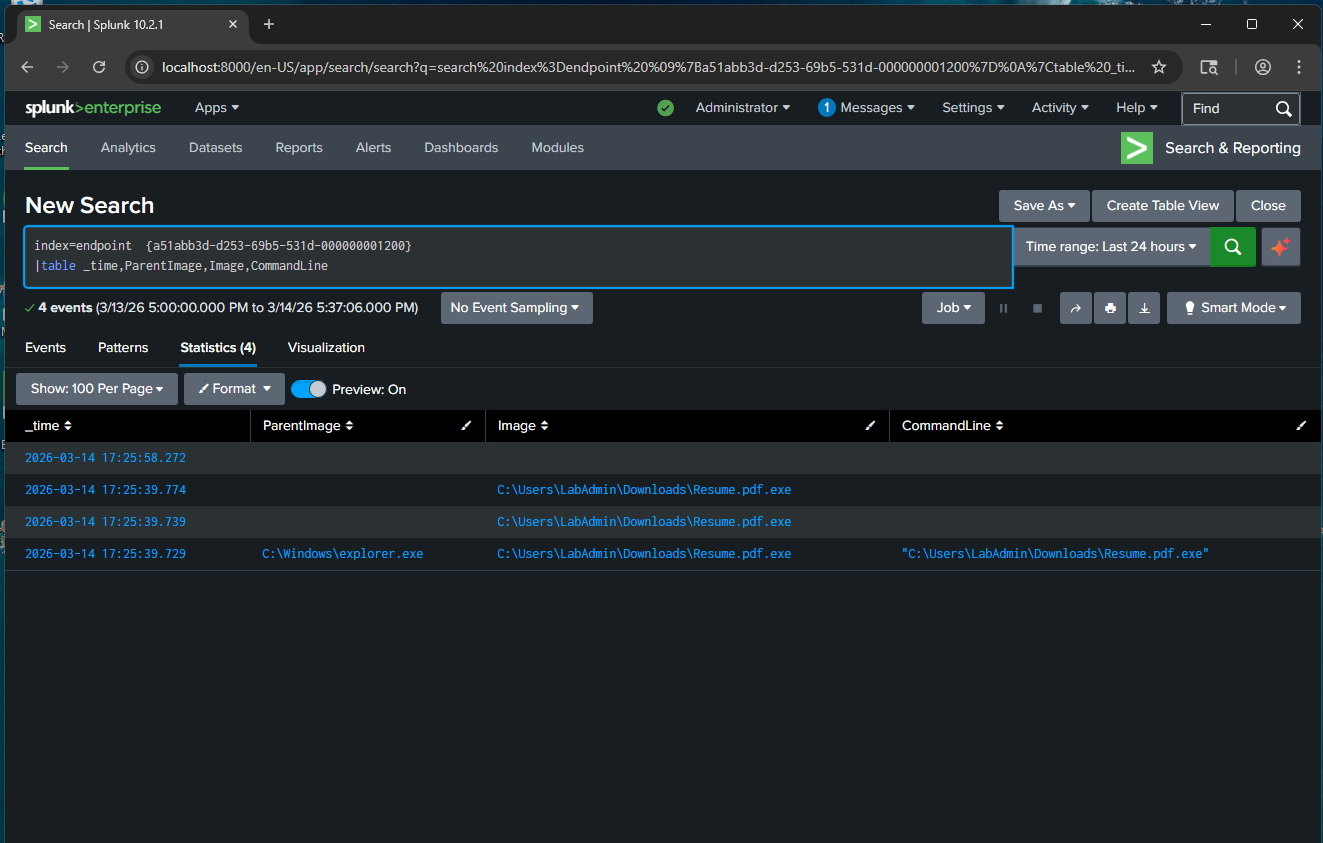Click the Create Table View button
Viewport: 1323px width, 843px height.
[x=1162, y=205]
